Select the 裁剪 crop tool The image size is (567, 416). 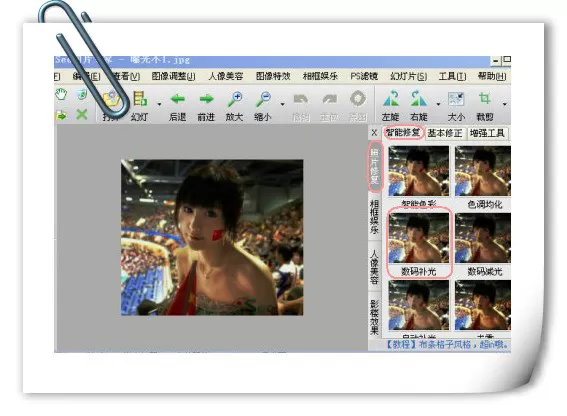click(485, 98)
